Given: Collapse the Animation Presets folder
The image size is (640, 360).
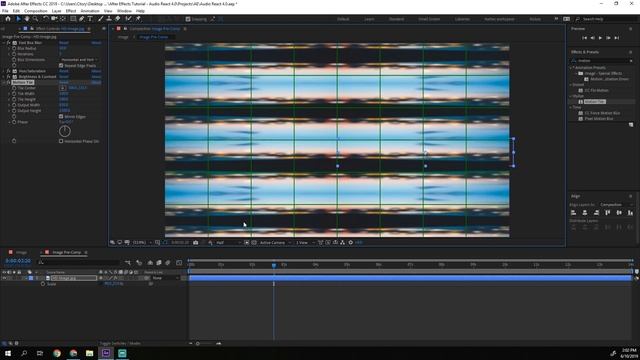Looking at the screenshot, I should pyautogui.click(x=571, y=68).
